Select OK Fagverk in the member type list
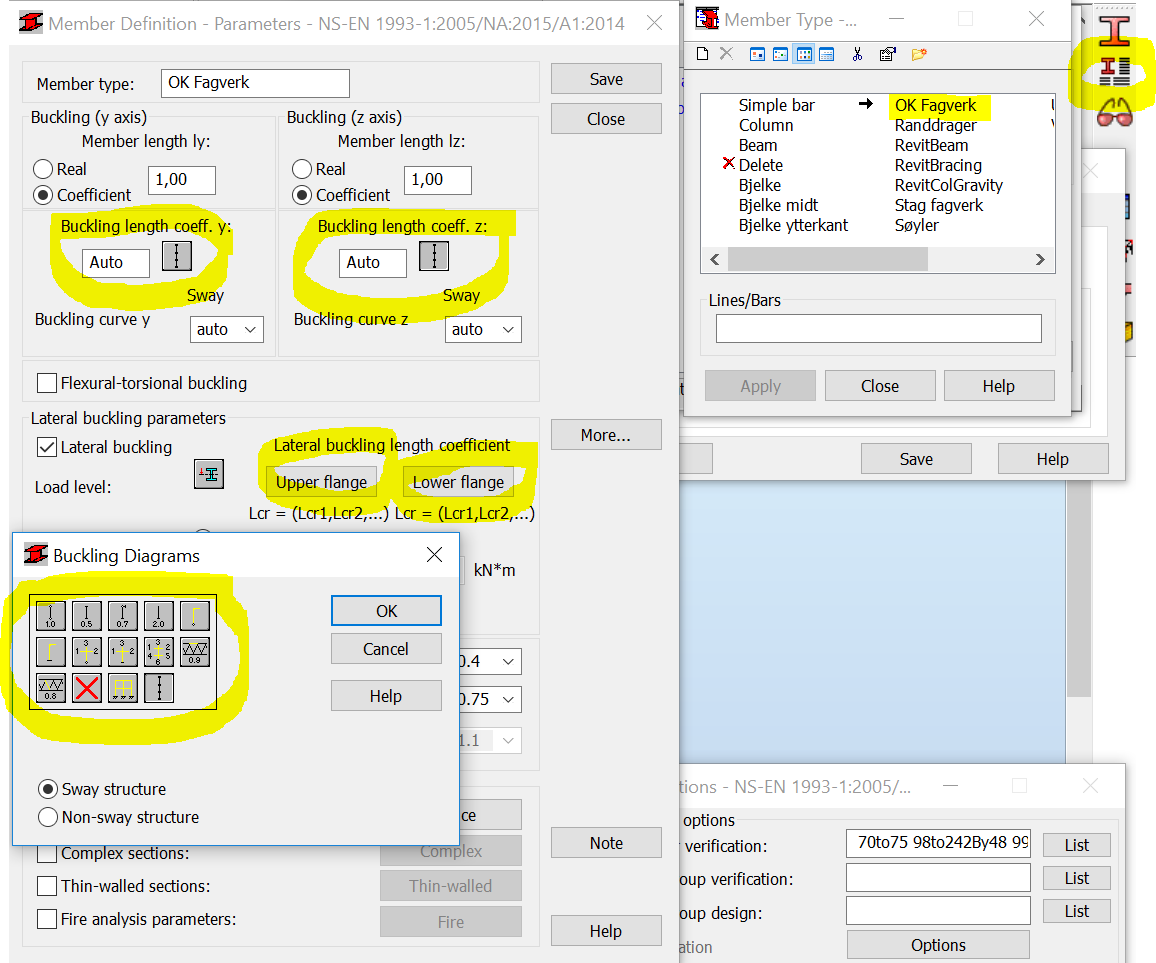Image resolution: width=1156 pixels, height=963 pixels. click(x=937, y=105)
